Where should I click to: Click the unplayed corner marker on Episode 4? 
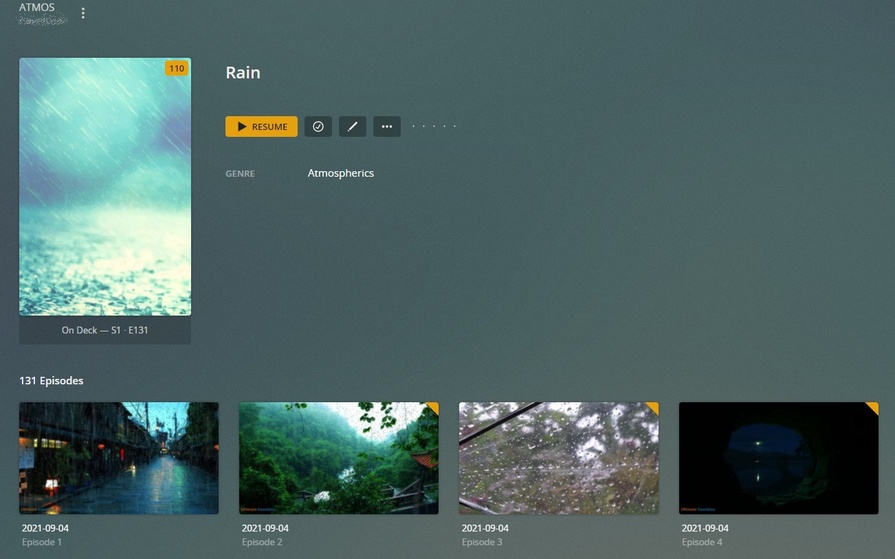873,408
